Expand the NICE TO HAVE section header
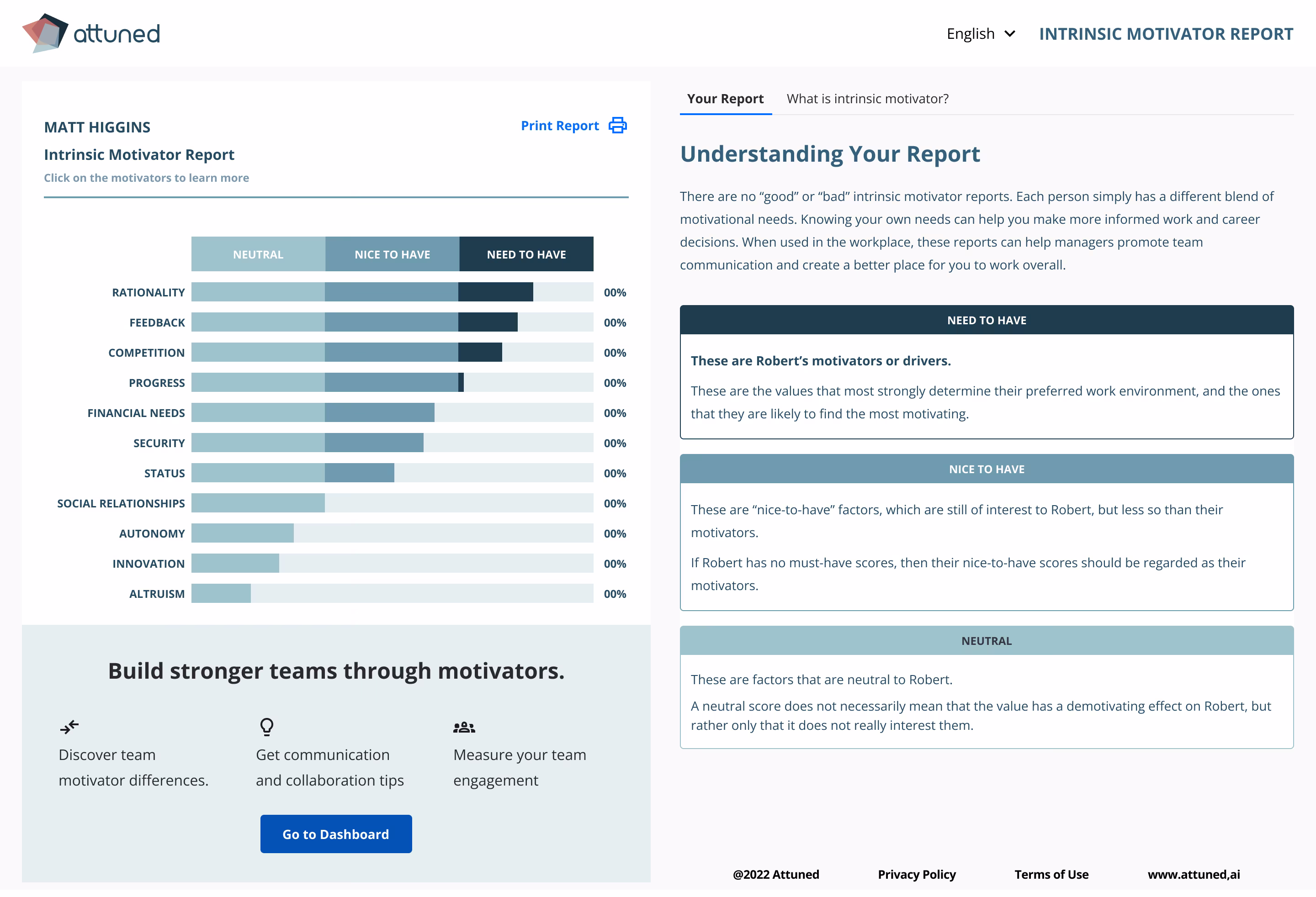1316x897 pixels. (987, 469)
